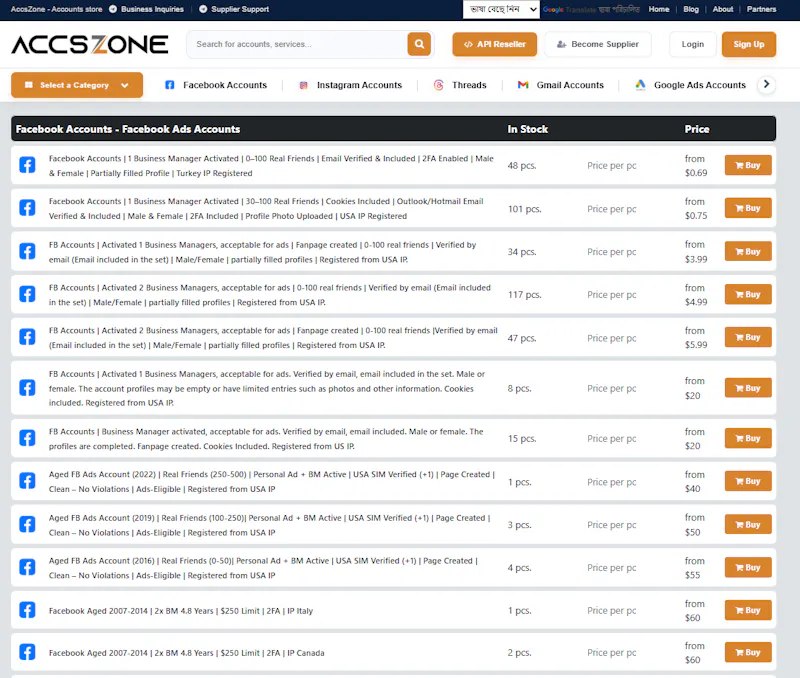Buy the IP Canada $60 account
The image size is (800, 678).
pyautogui.click(x=748, y=652)
